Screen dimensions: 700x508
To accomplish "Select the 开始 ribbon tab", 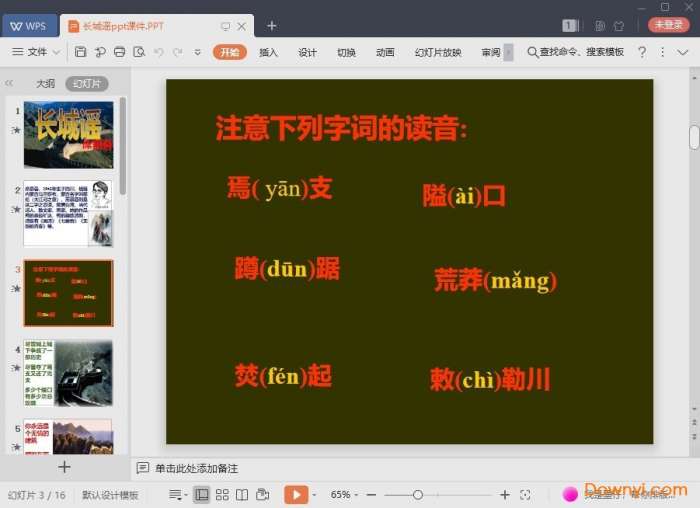I will (x=229, y=52).
